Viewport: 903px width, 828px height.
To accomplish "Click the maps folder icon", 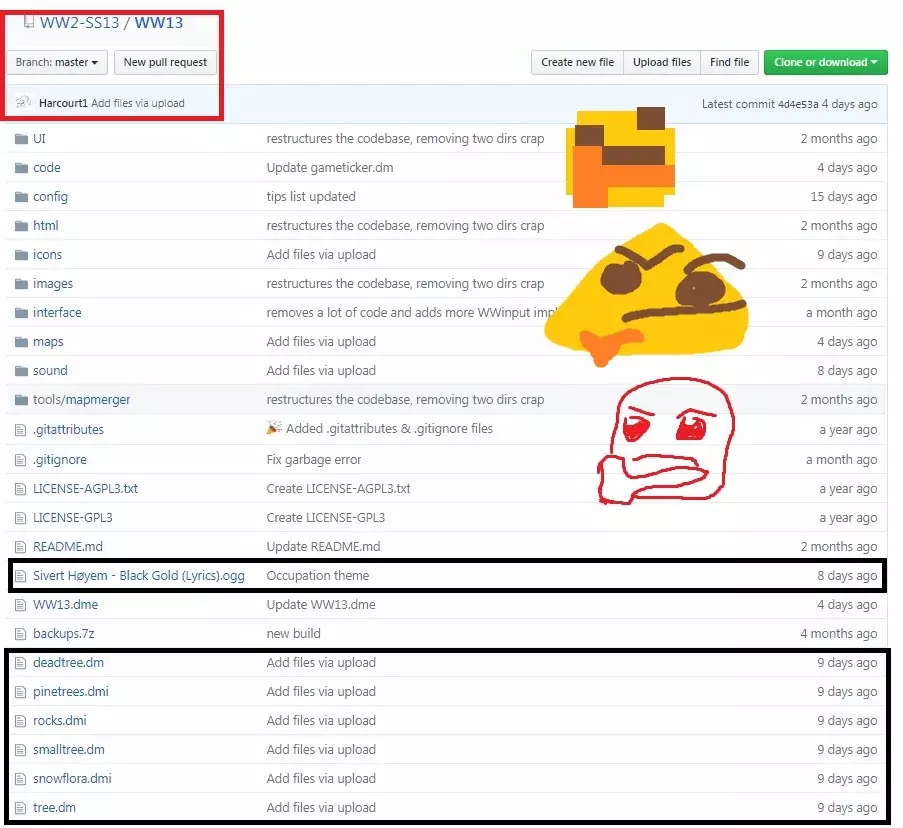I will pos(21,342).
